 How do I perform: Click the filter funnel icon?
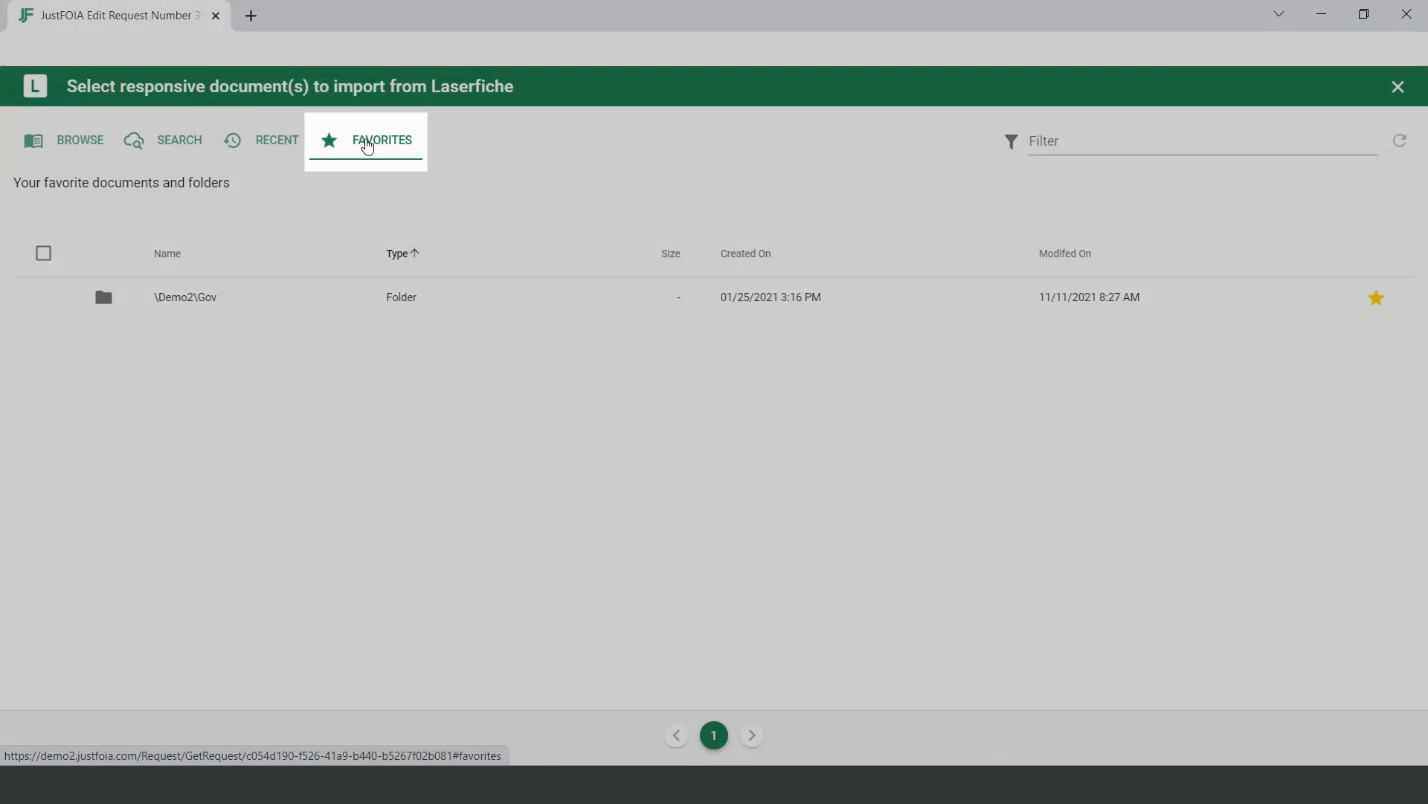[x=1011, y=141]
